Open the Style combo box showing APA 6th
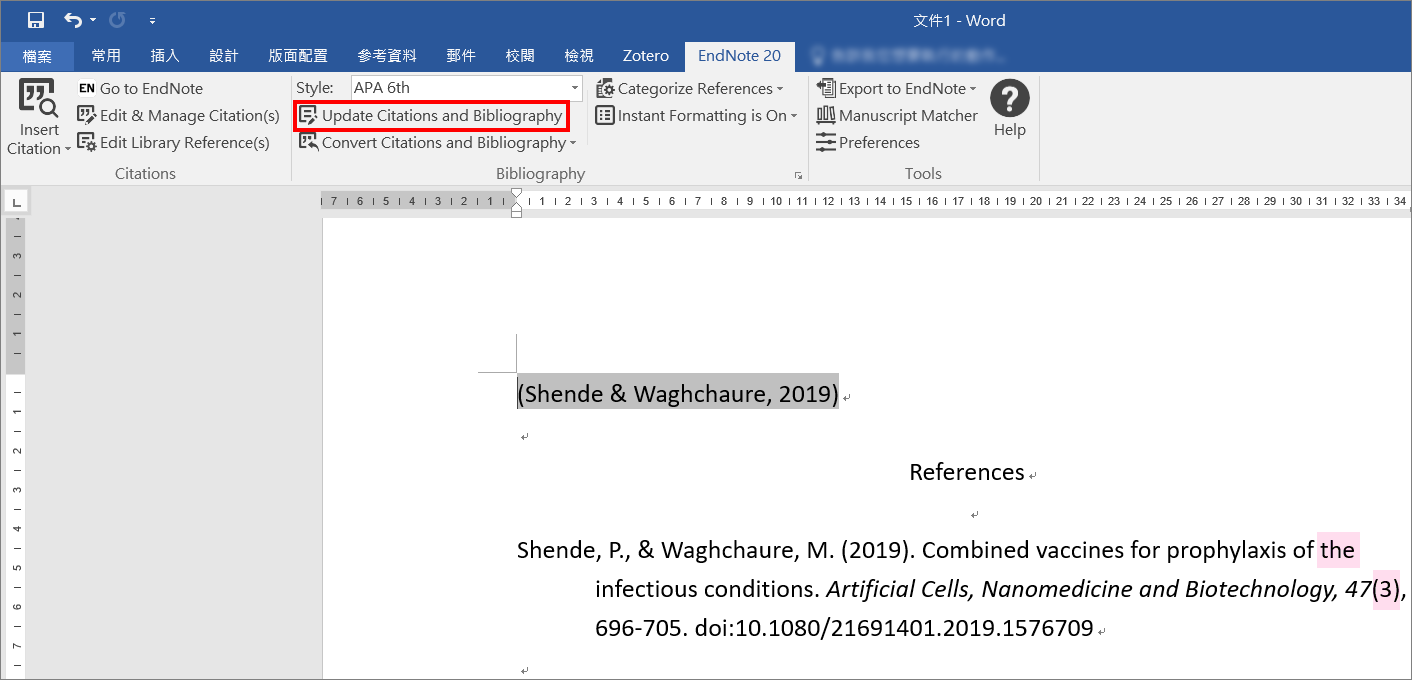Screen dimensions: 1412x680 466,88
